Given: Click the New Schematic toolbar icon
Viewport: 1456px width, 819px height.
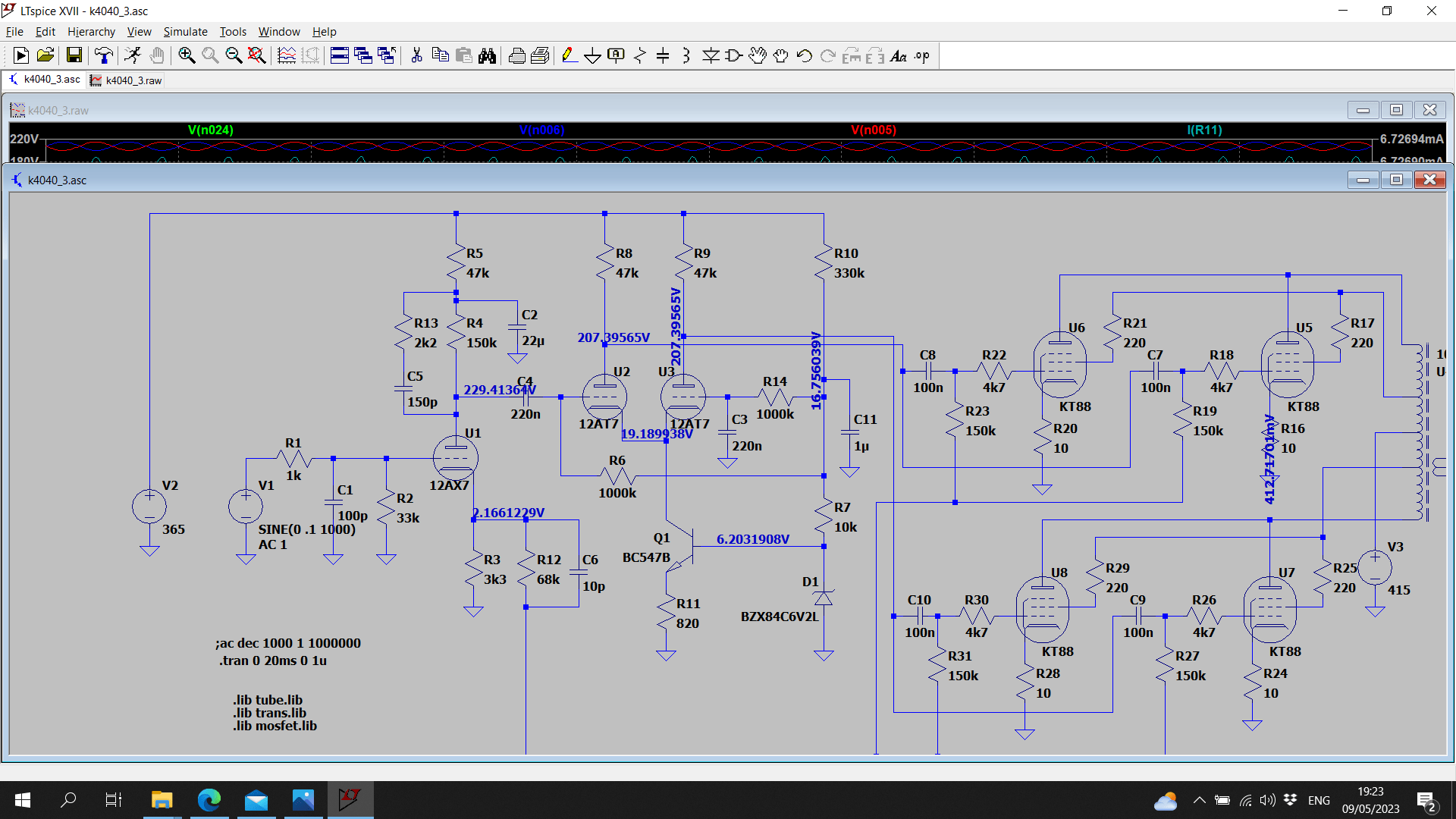Looking at the screenshot, I should pos(21,55).
